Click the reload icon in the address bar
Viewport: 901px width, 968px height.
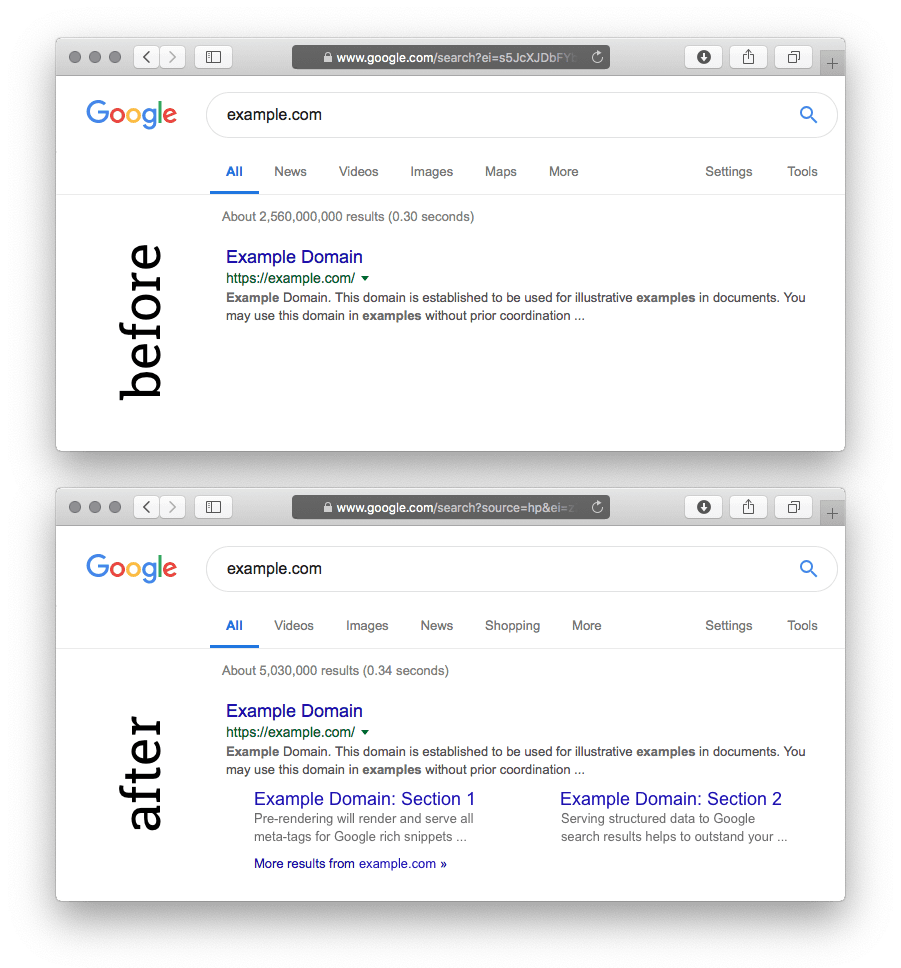tap(596, 57)
